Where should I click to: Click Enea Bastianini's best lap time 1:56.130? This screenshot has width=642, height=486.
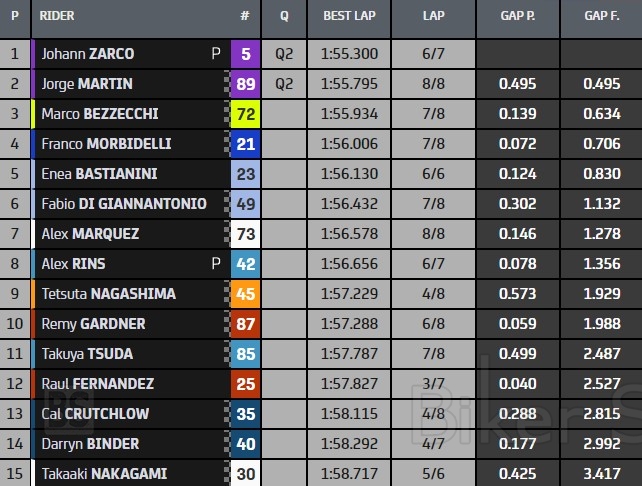click(x=349, y=175)
